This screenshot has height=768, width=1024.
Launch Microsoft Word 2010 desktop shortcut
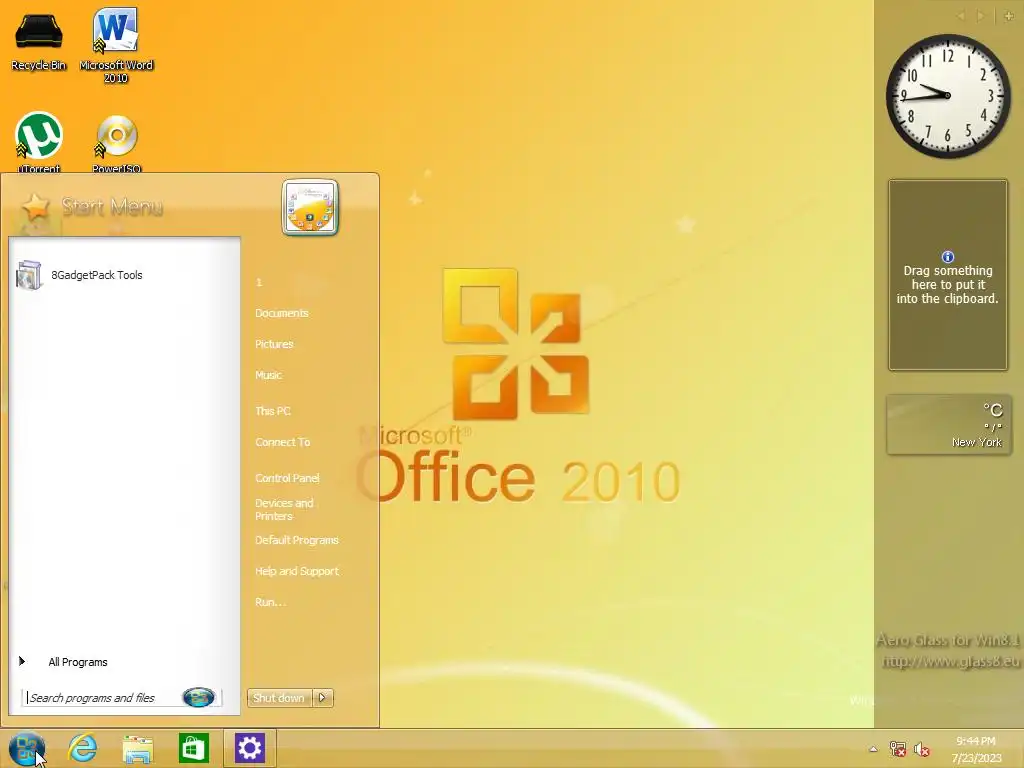[116, 44]
